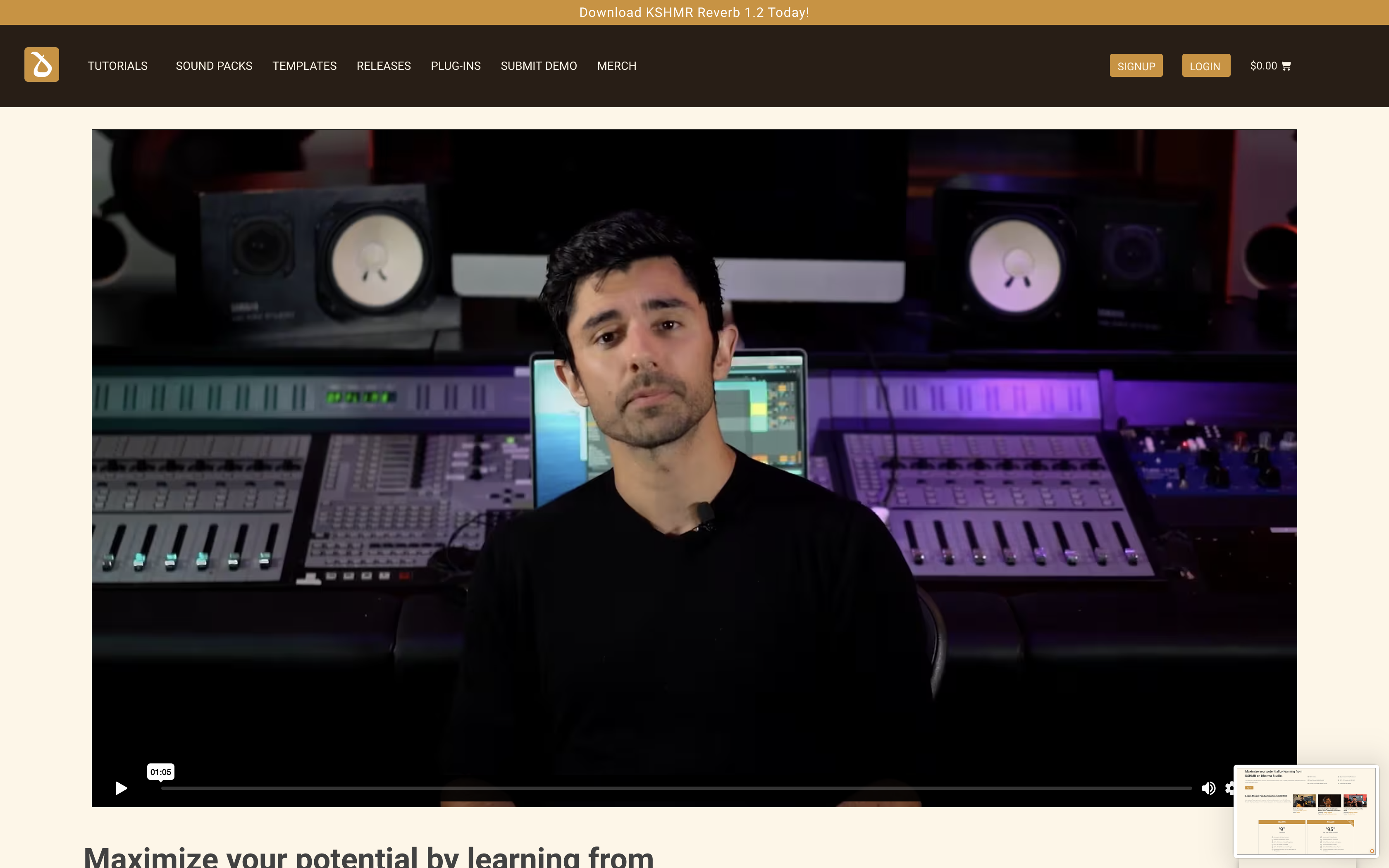Screen dimensions: 1389x868
Task: Click the page preview thumbnail
Action: pos(1306,811)
